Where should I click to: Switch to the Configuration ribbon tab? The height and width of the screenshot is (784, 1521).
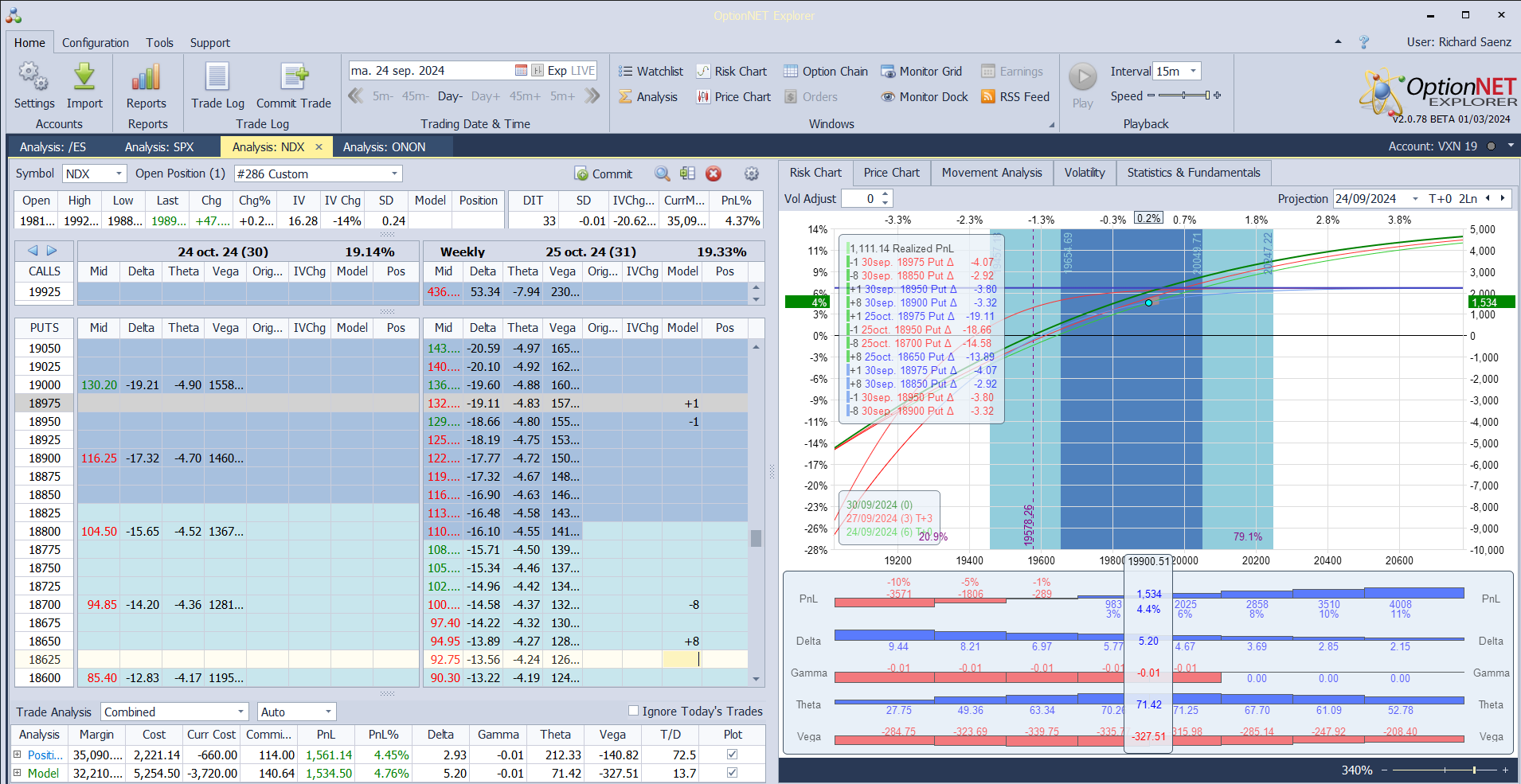click(96, 43)
